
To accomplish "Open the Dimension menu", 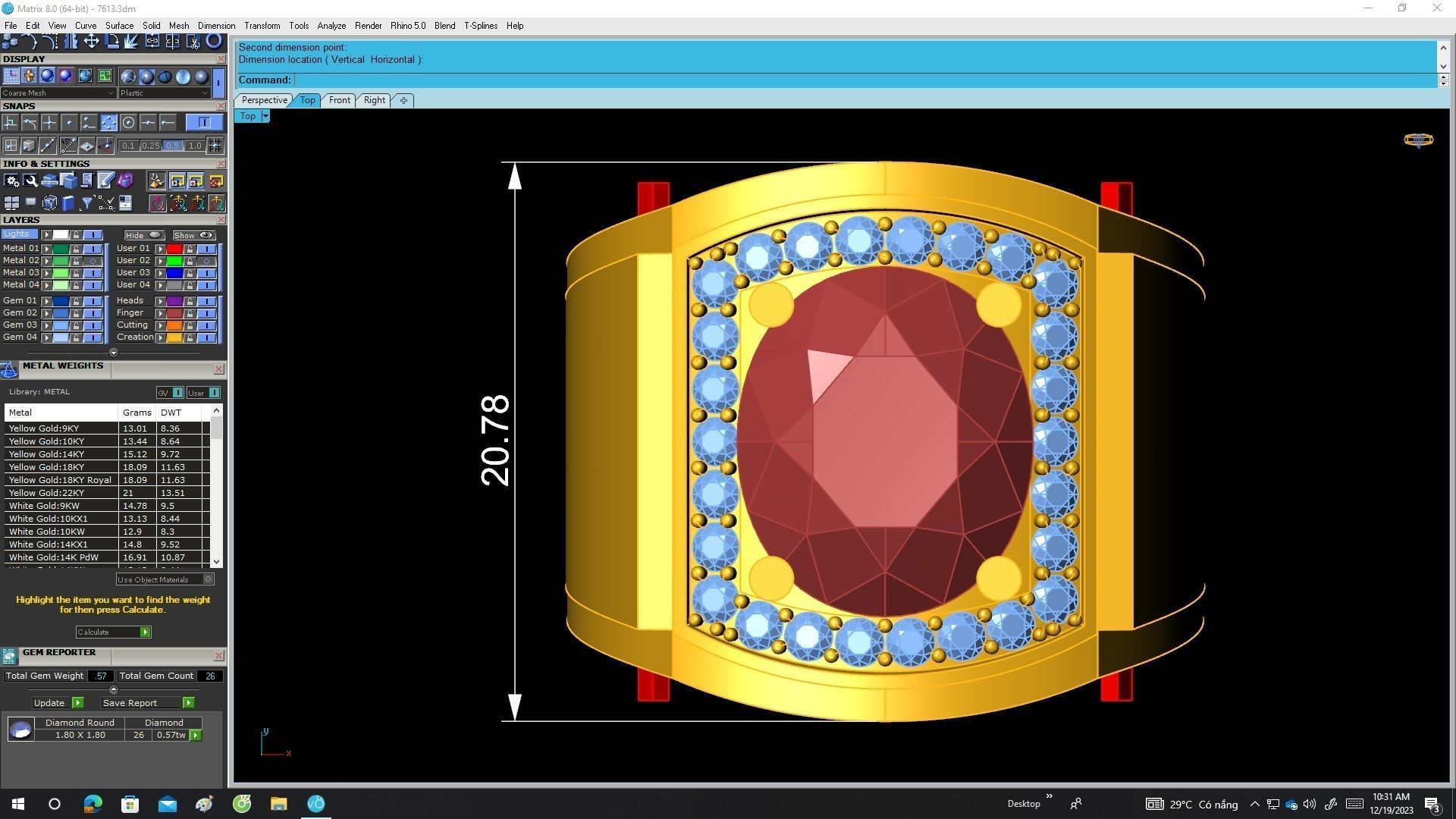I will (x=216, y=26).
